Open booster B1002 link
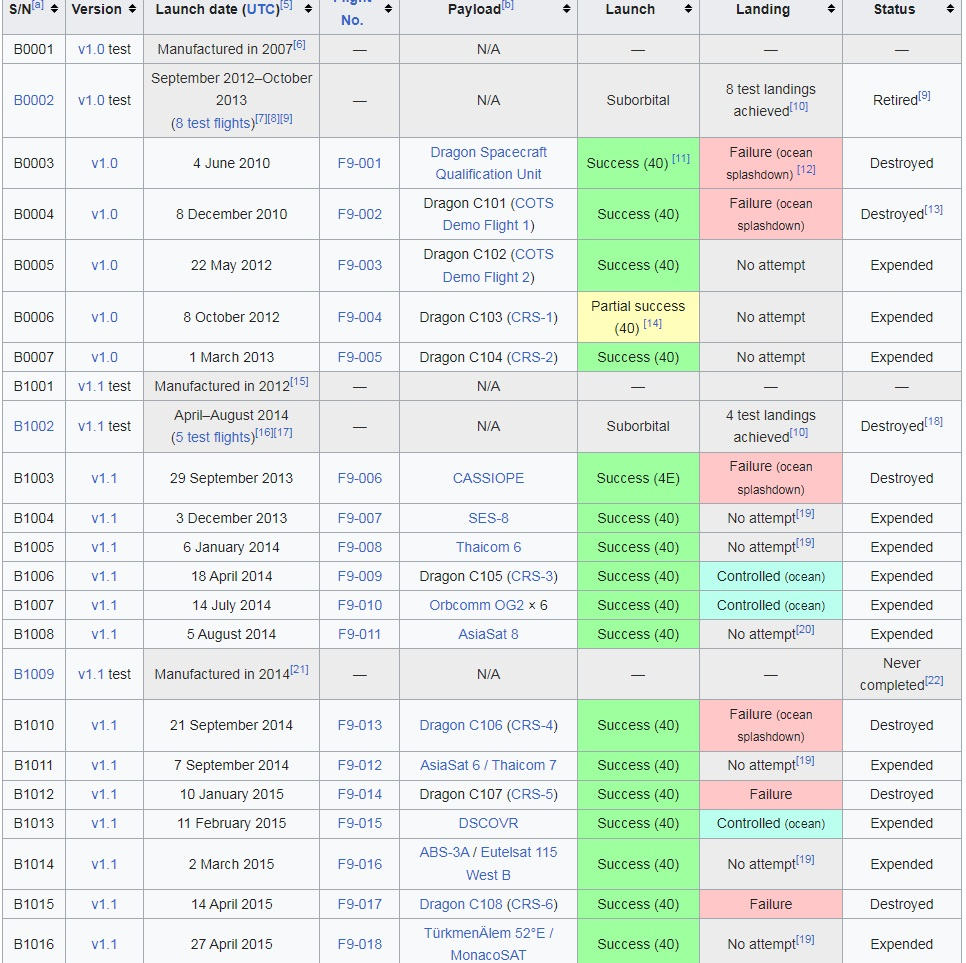 tap(34, 426)
